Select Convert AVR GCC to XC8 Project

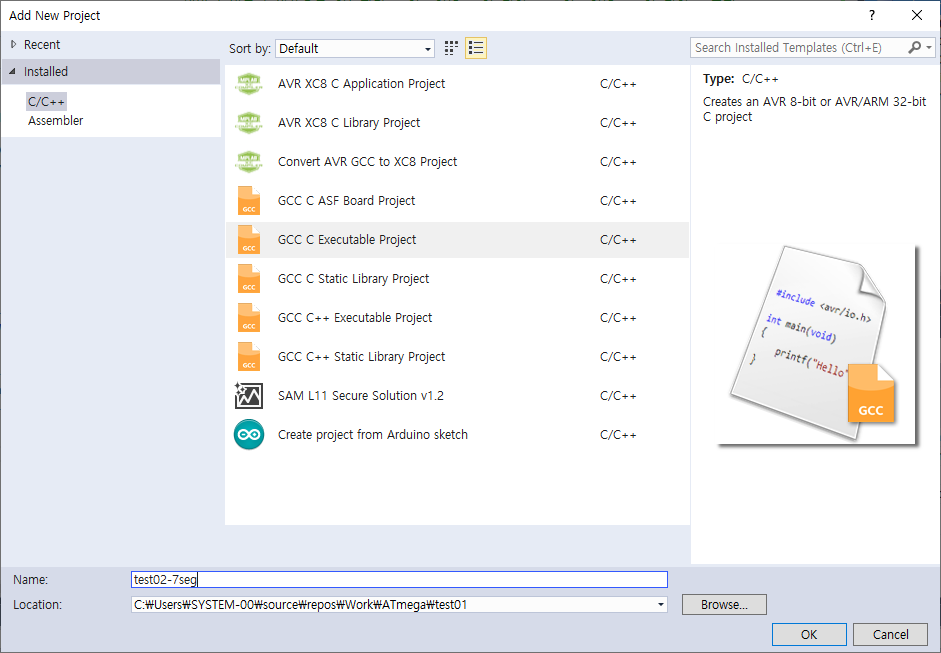pos(367,161)
